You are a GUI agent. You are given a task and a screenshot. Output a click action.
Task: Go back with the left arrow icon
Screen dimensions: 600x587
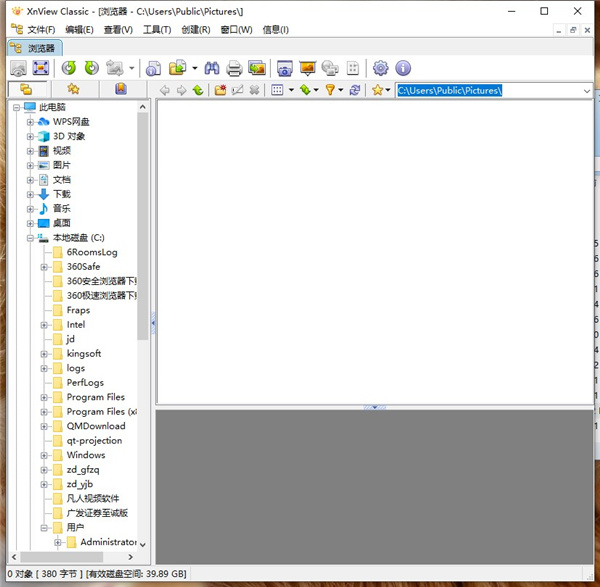point(165,90)
